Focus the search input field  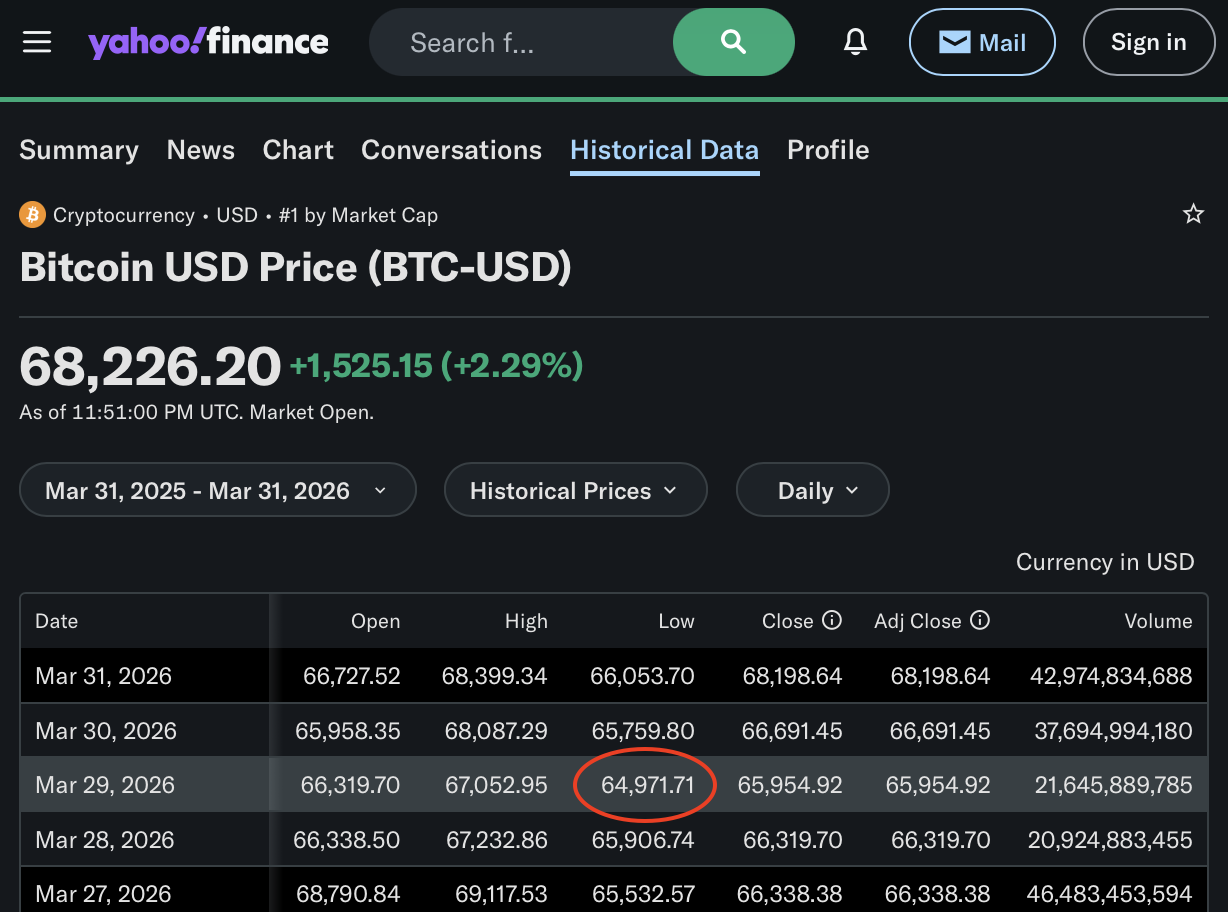point(520,42)
